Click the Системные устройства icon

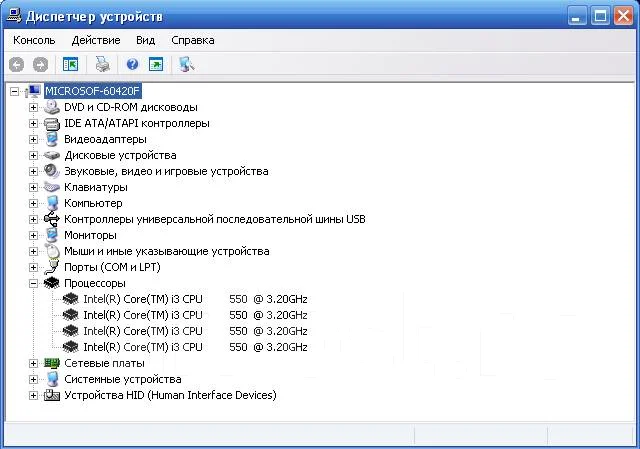[x=52, y=379]
